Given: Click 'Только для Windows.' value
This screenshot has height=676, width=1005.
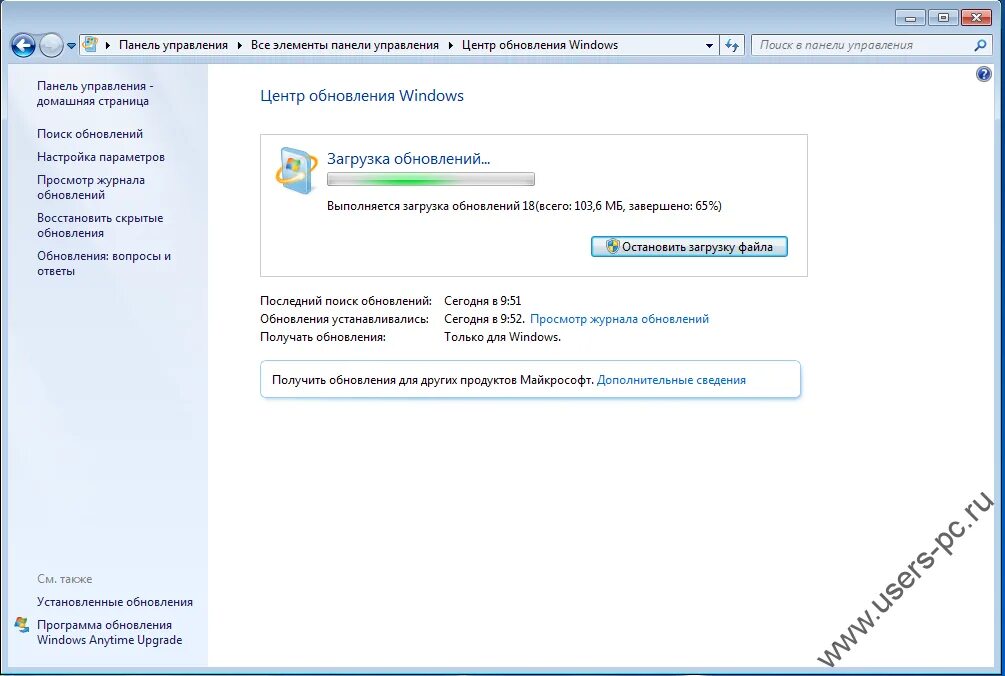Looking at the screenshot, I should point(502,336).
